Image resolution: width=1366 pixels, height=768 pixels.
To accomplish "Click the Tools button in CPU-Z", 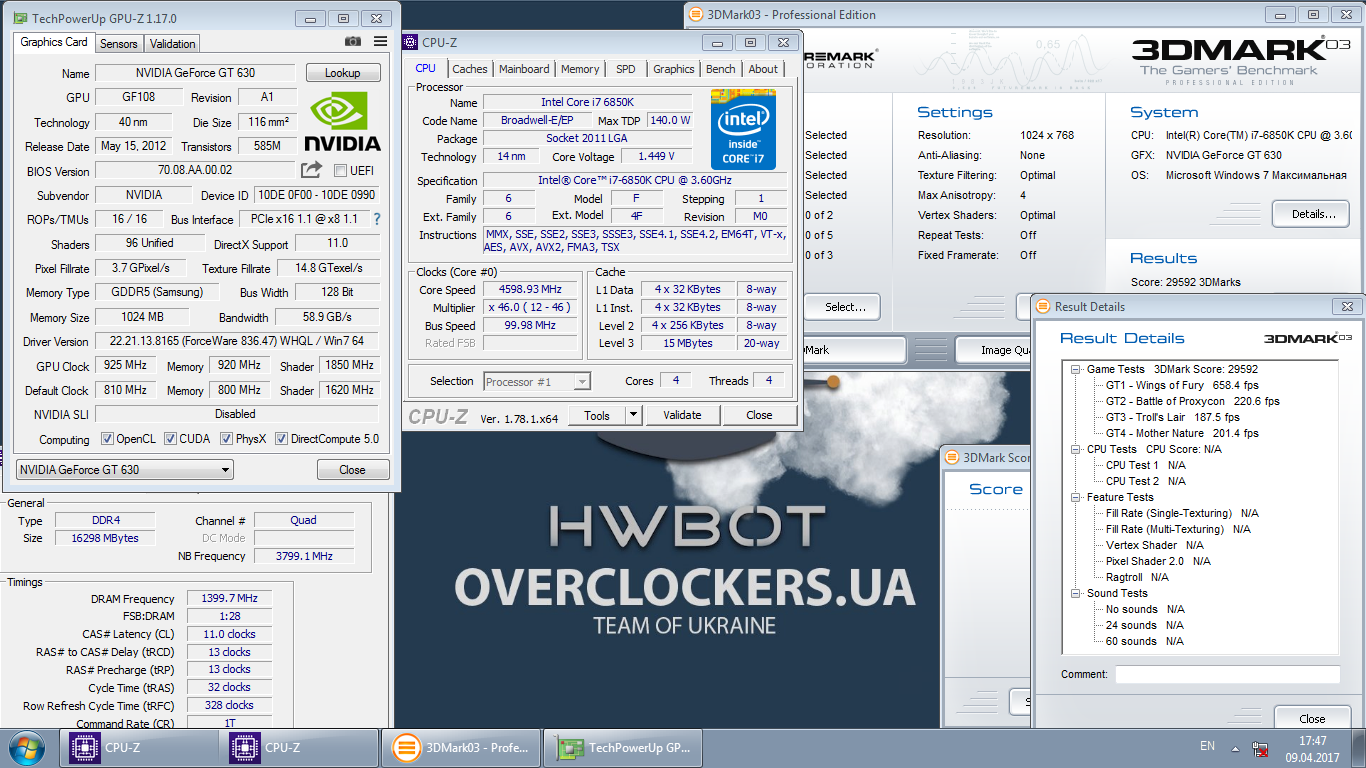I will 597,415.
